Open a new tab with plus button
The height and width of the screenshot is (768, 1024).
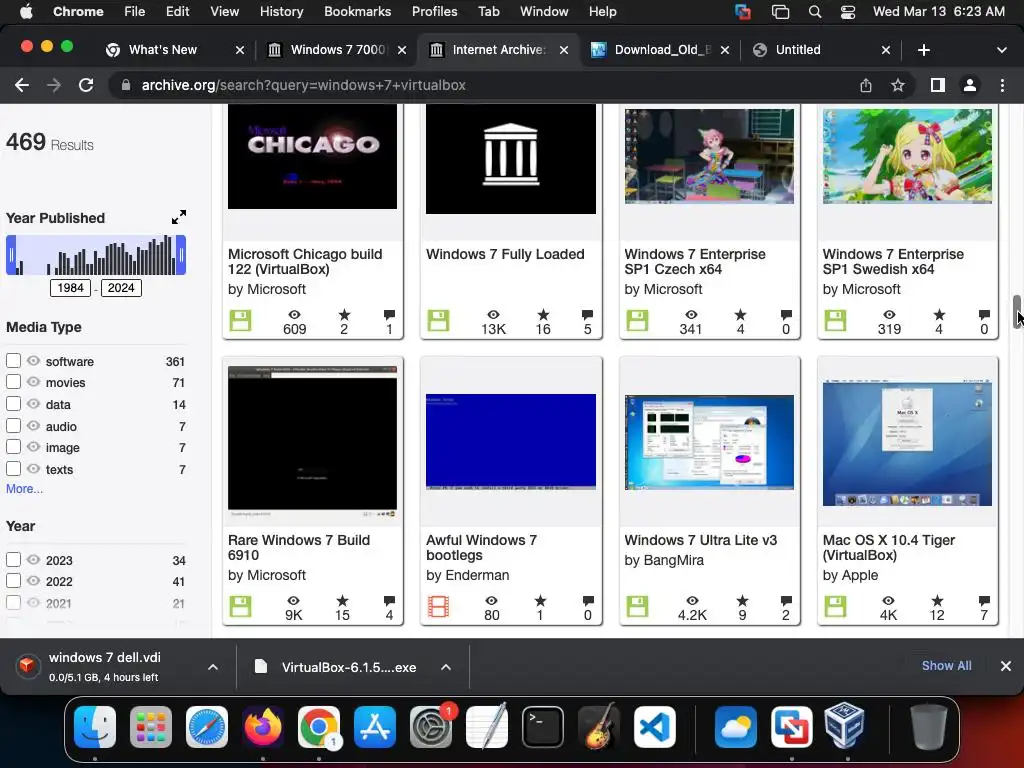pyautogui.click(x=923, y=50)
